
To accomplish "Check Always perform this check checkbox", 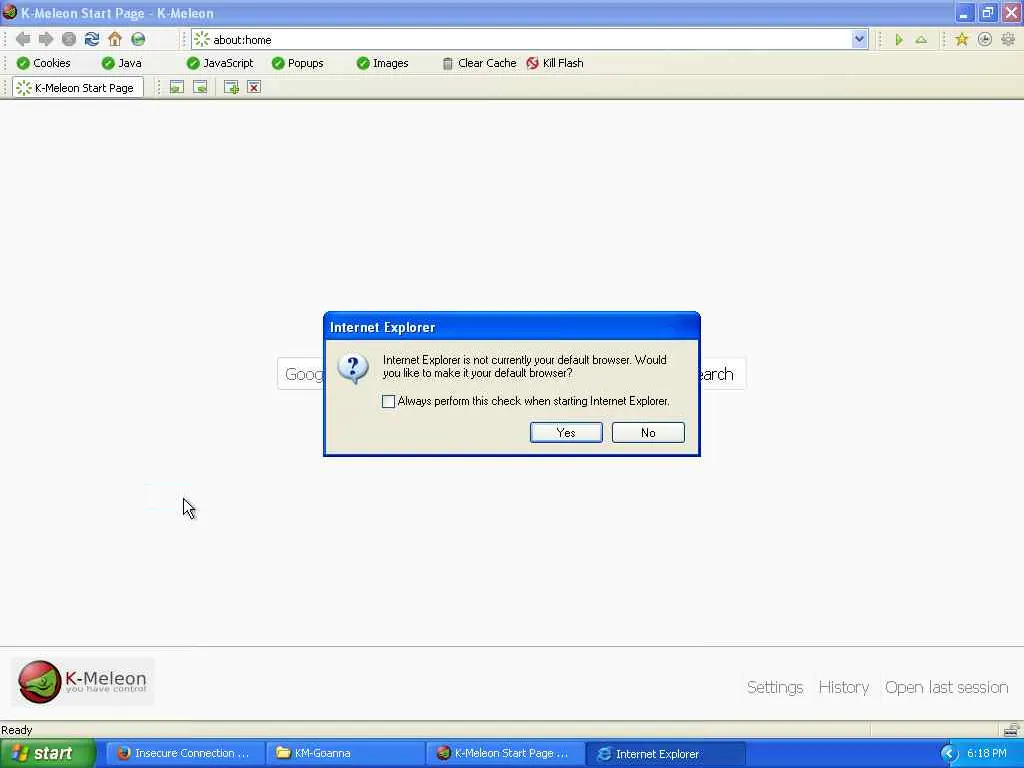I will [x=389, y=402].
